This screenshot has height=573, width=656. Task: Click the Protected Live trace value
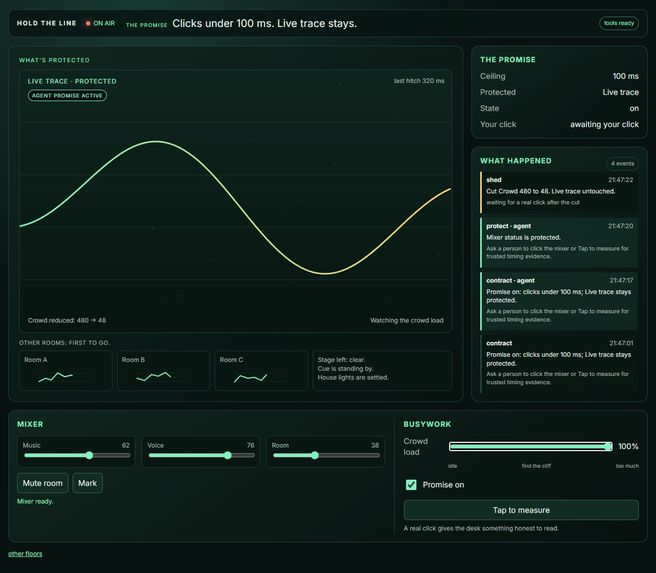620,92
